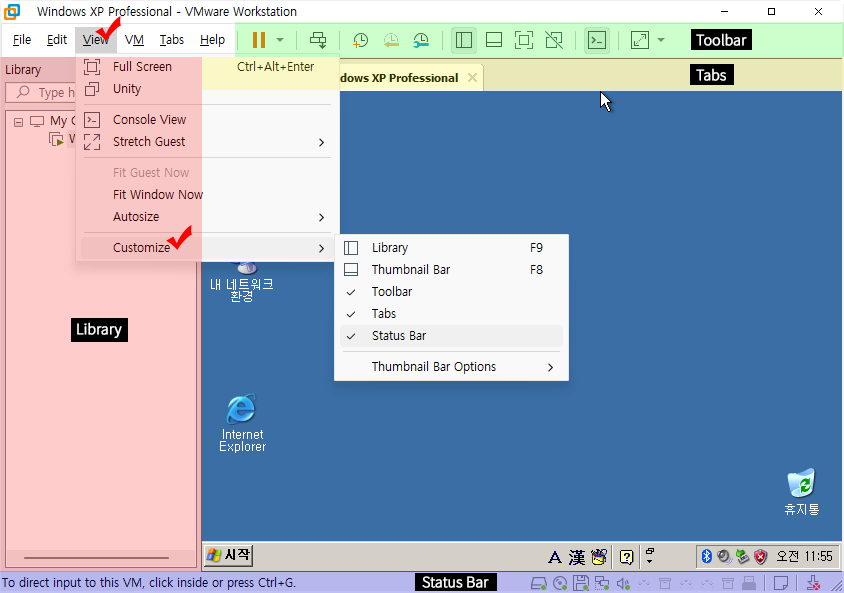Uncheck Status Bar in Customize submenu
Viewport: 844px width, 593px height.
tap(451, 336)
